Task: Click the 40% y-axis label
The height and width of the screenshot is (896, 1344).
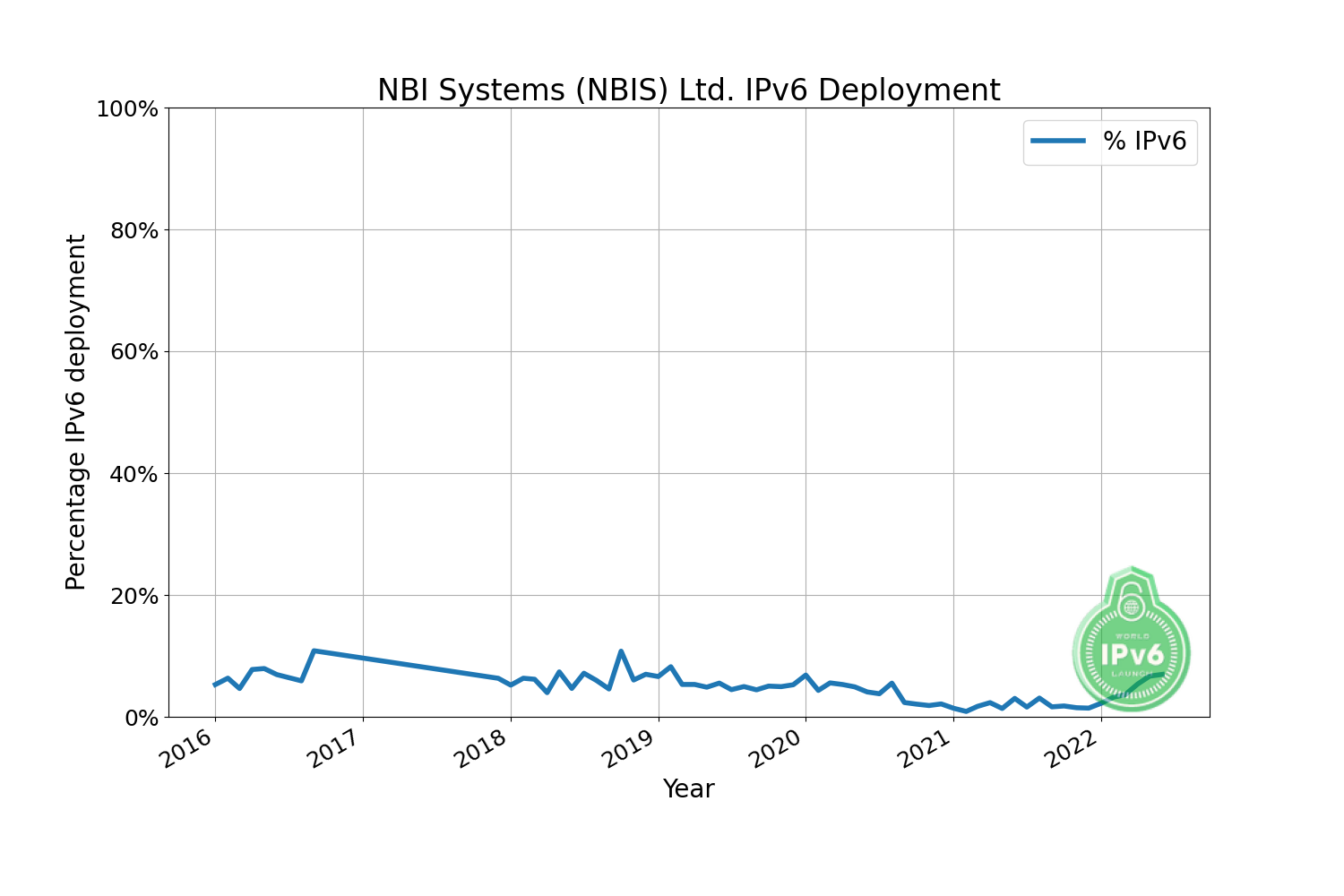Action: coord(133,475)
